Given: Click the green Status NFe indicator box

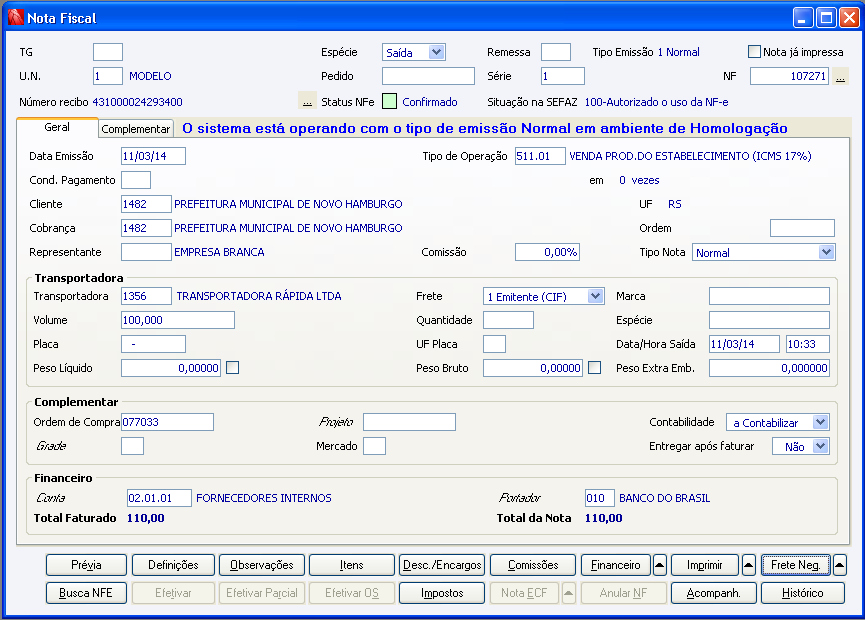Looking at the screenshot, I should coord(389,102).
